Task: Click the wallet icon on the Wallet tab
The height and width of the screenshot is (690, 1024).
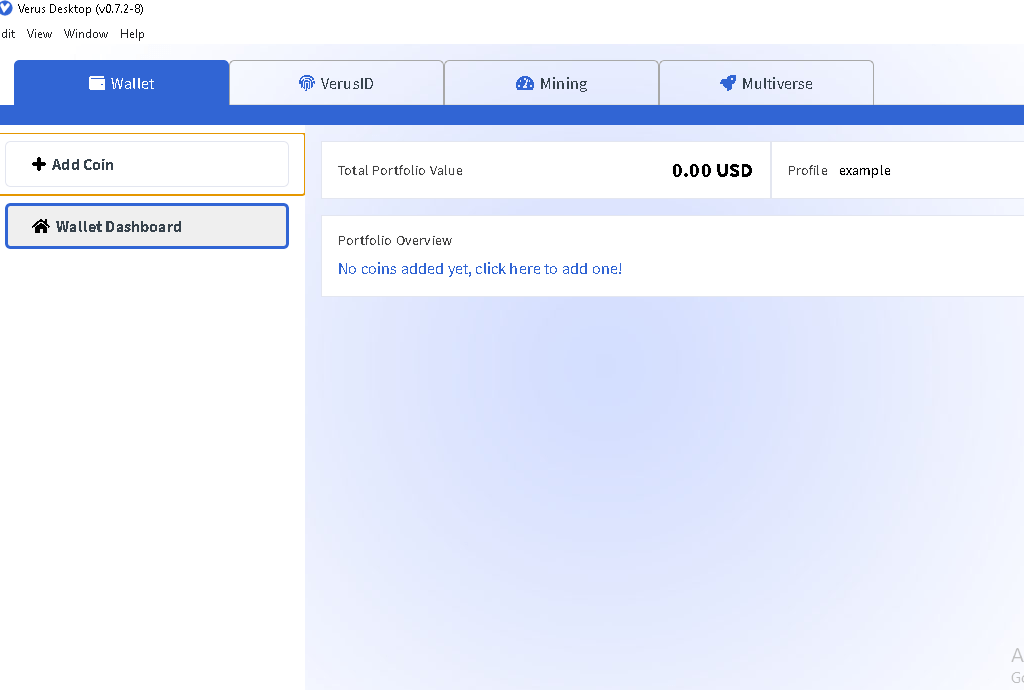Action: tap(95, 83)
